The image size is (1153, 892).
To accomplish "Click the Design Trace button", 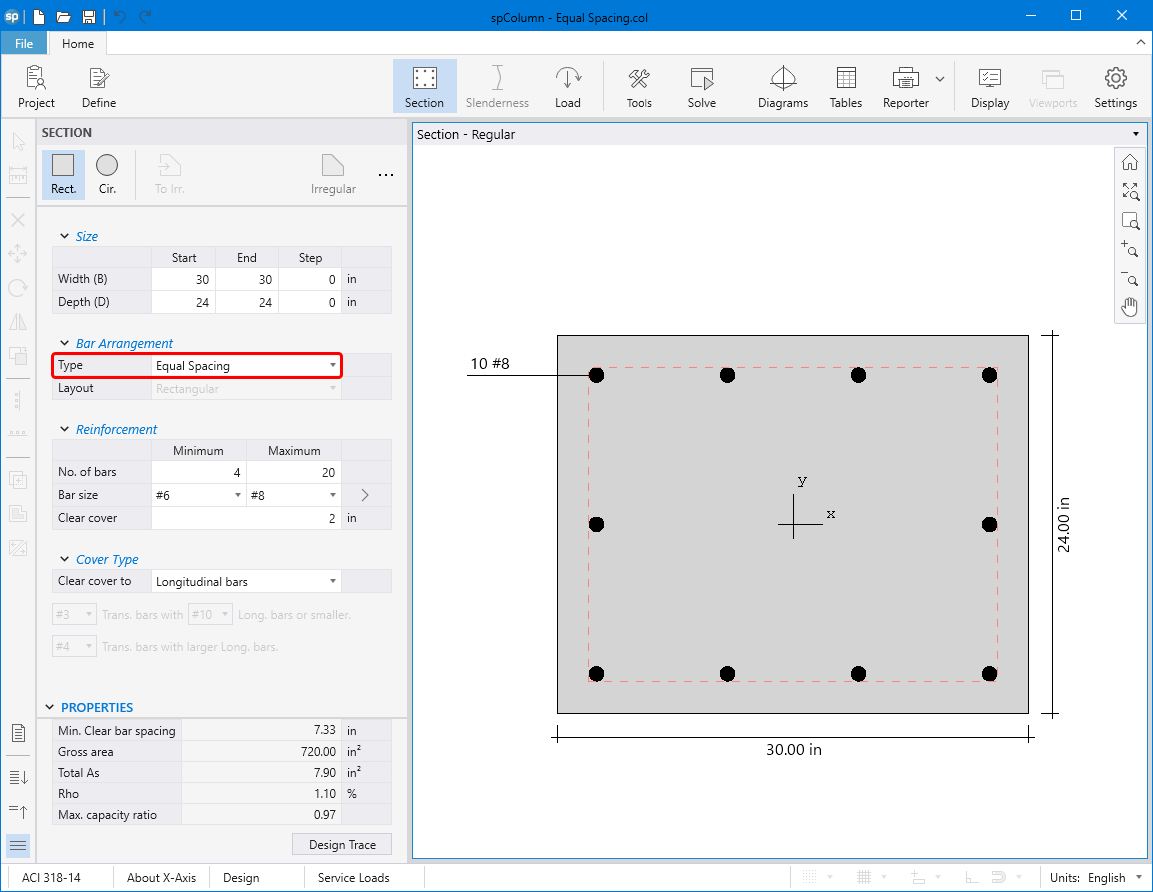I will 342,845.
